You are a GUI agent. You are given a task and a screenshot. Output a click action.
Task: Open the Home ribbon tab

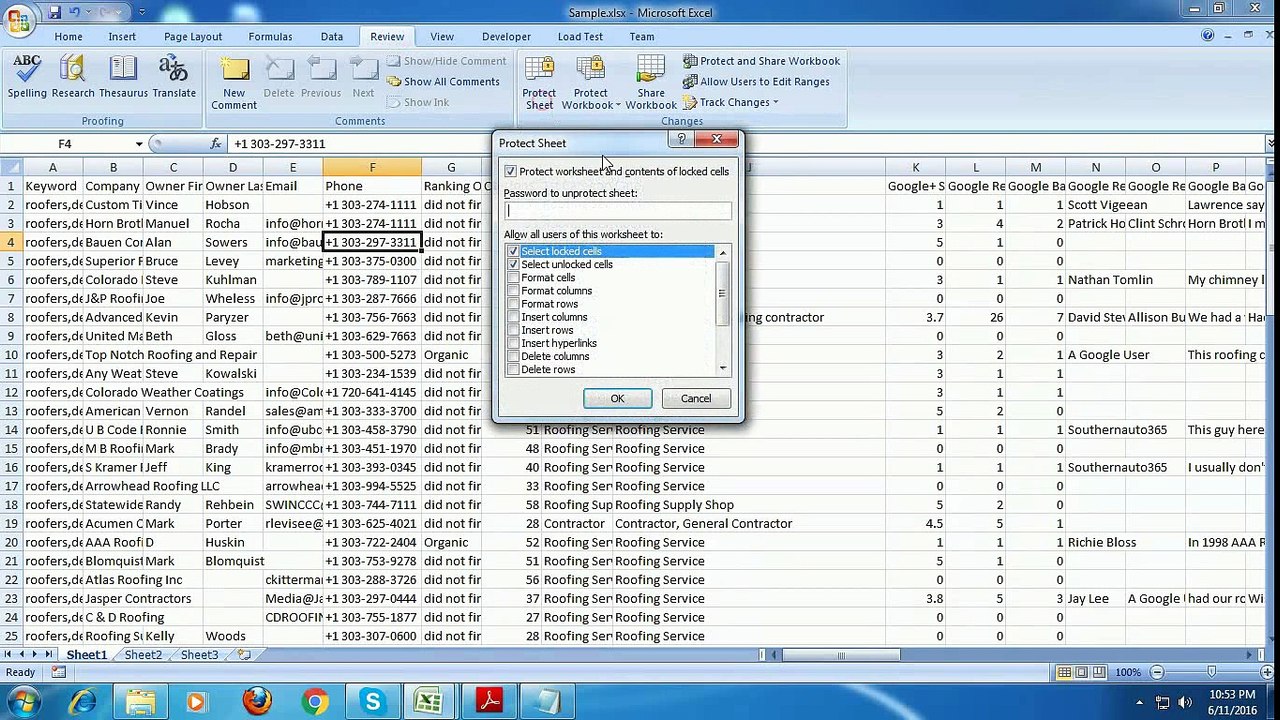click(x=68, y=37)
